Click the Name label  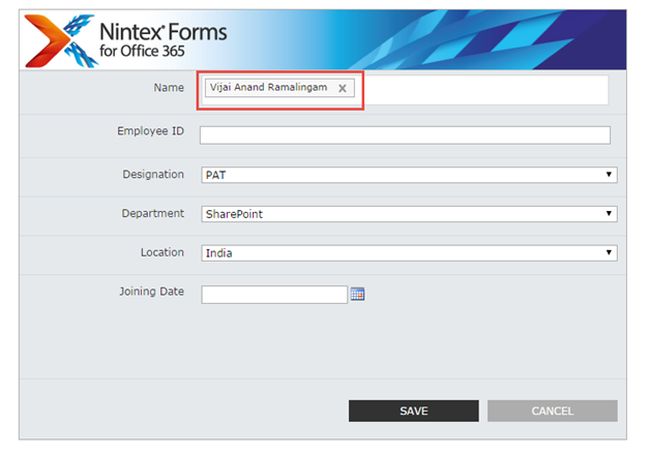(x=169, y=87)
